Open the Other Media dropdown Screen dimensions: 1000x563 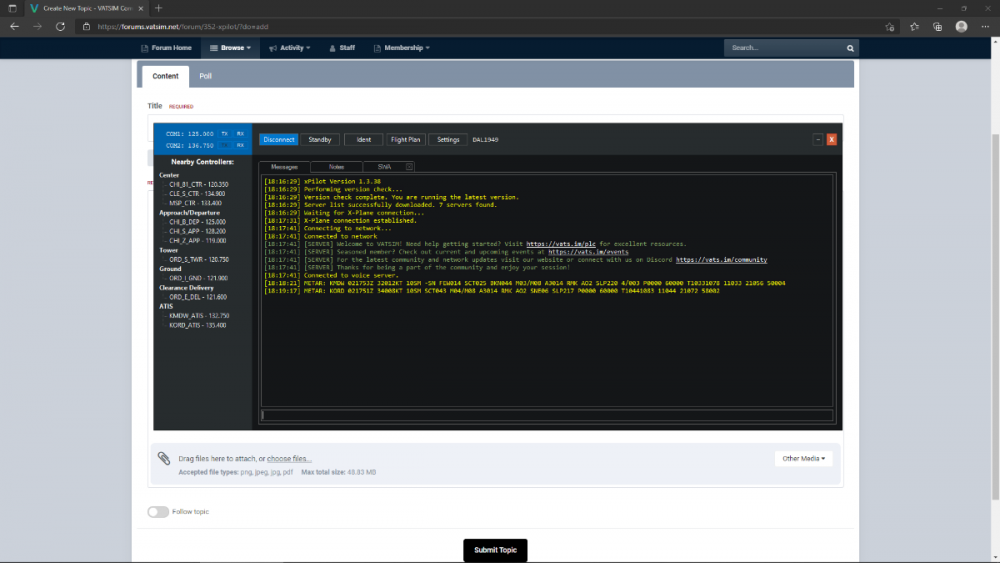tap(804, 458)
